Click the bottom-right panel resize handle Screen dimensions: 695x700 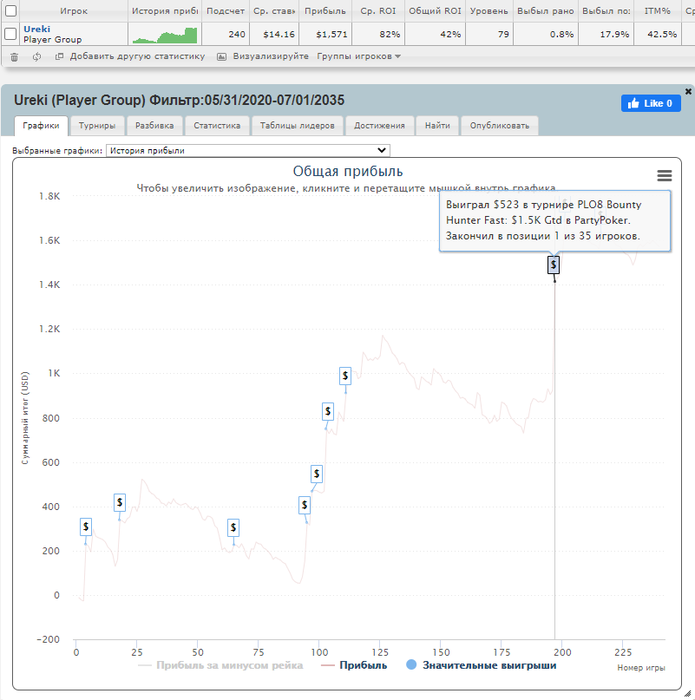[688, 693]
